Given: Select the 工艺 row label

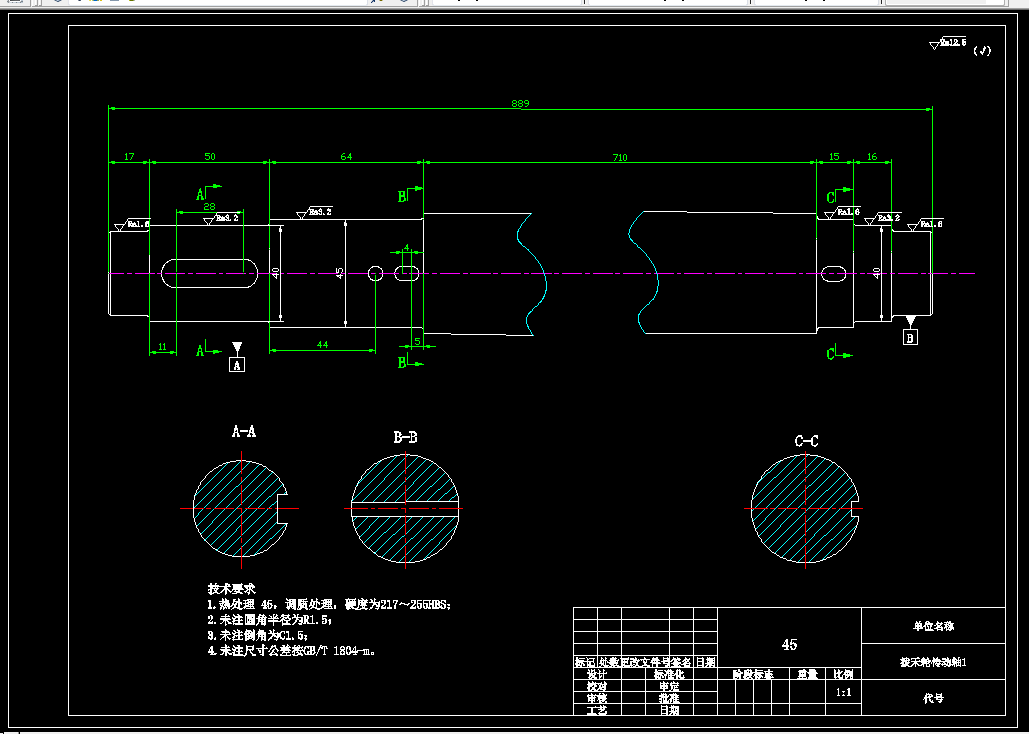Looking at the screenshot, I should tap(597, 710).
